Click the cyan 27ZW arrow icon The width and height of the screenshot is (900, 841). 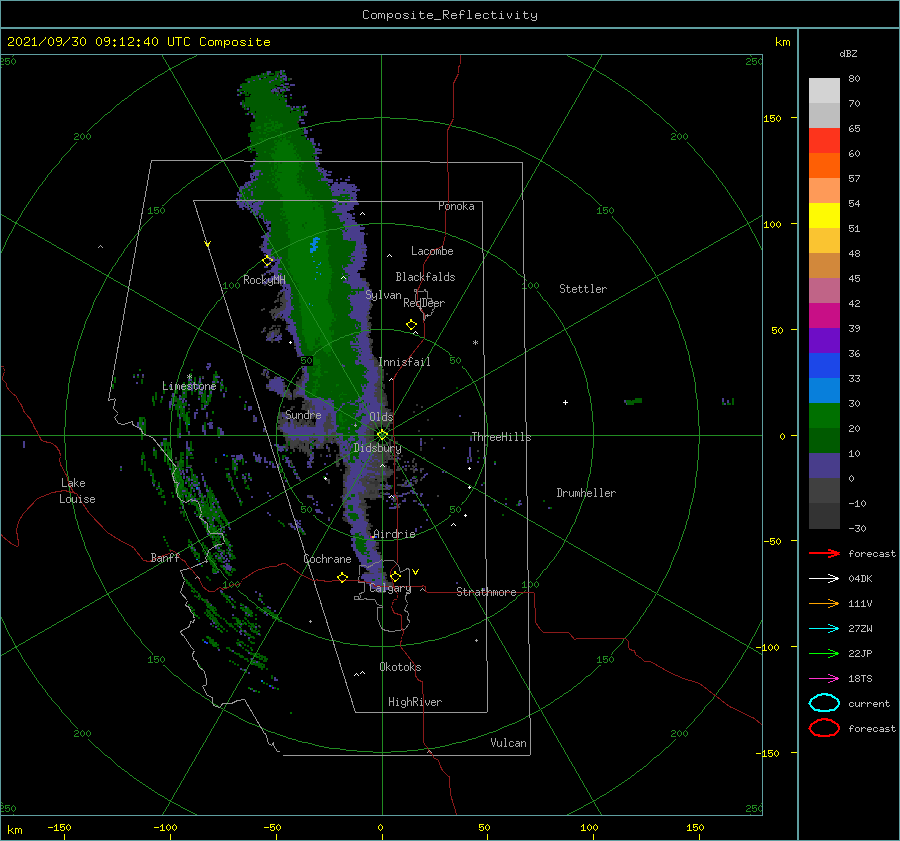click(x=824, y=629)
